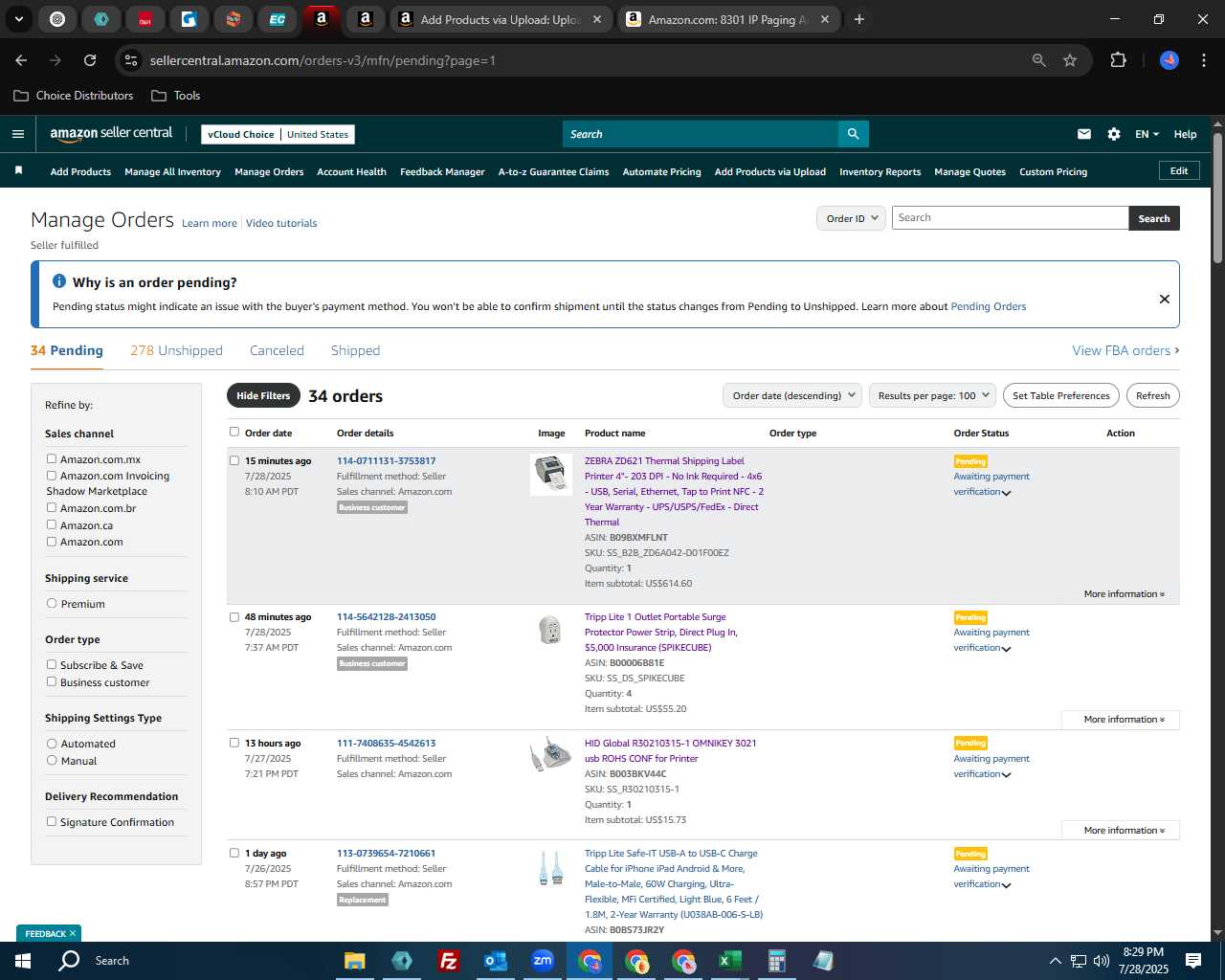Check the Amazon.com.br filter
This screenshot has width=1225, height=980.
tap(52, 507)
